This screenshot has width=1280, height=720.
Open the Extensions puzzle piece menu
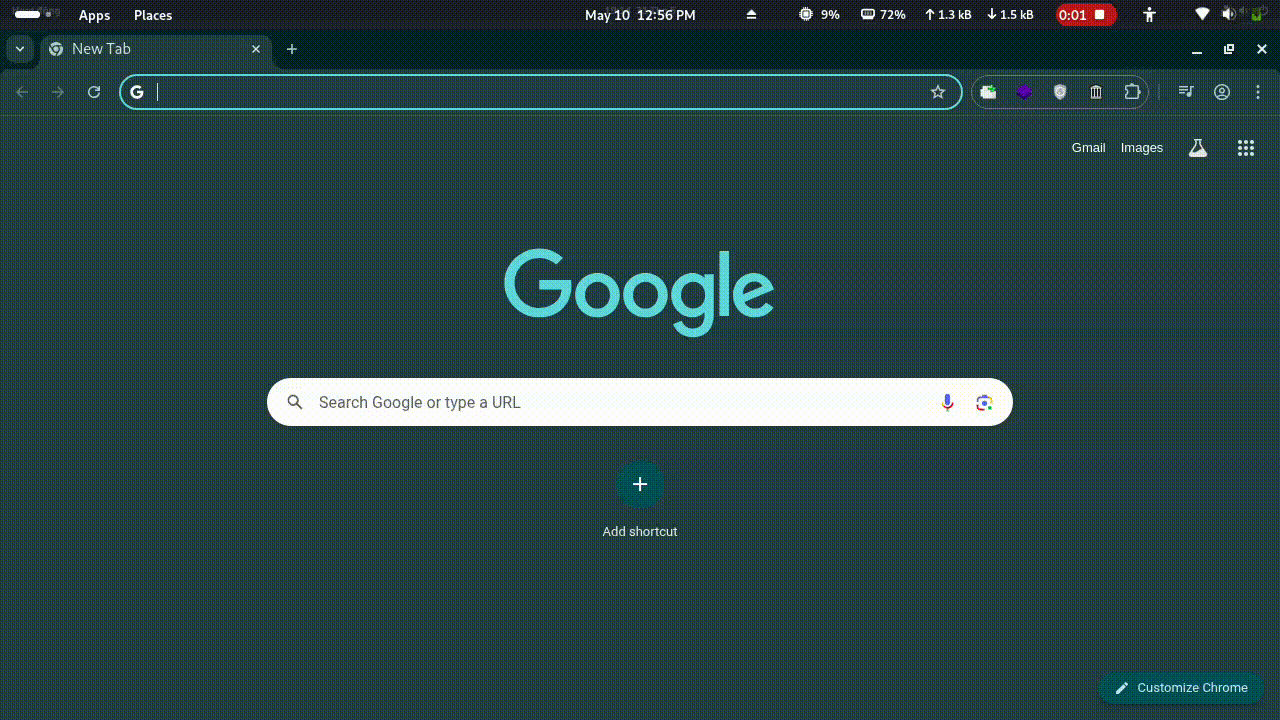[1132, 92]
